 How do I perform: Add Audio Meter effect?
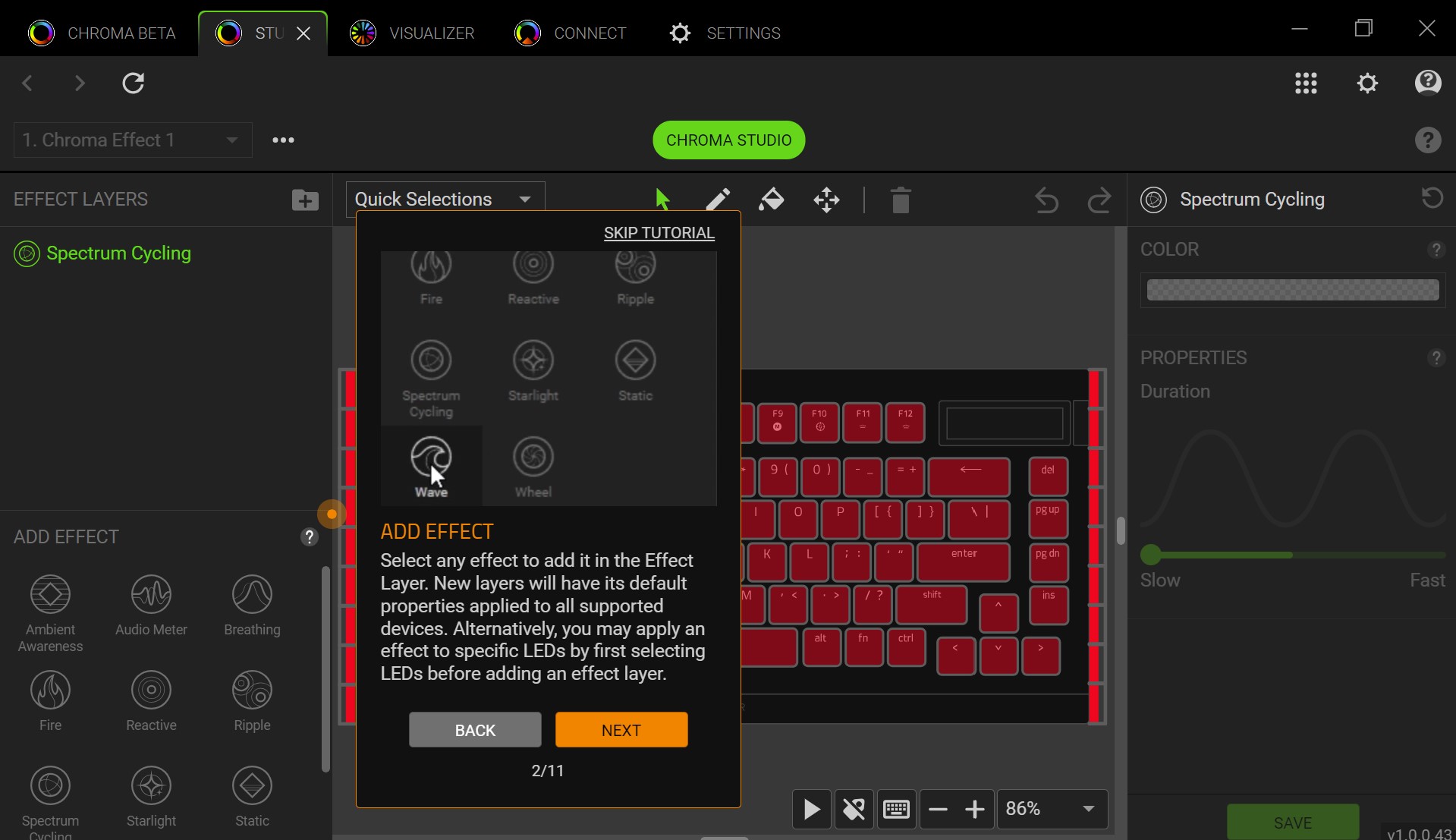click(x=151, y=605)
